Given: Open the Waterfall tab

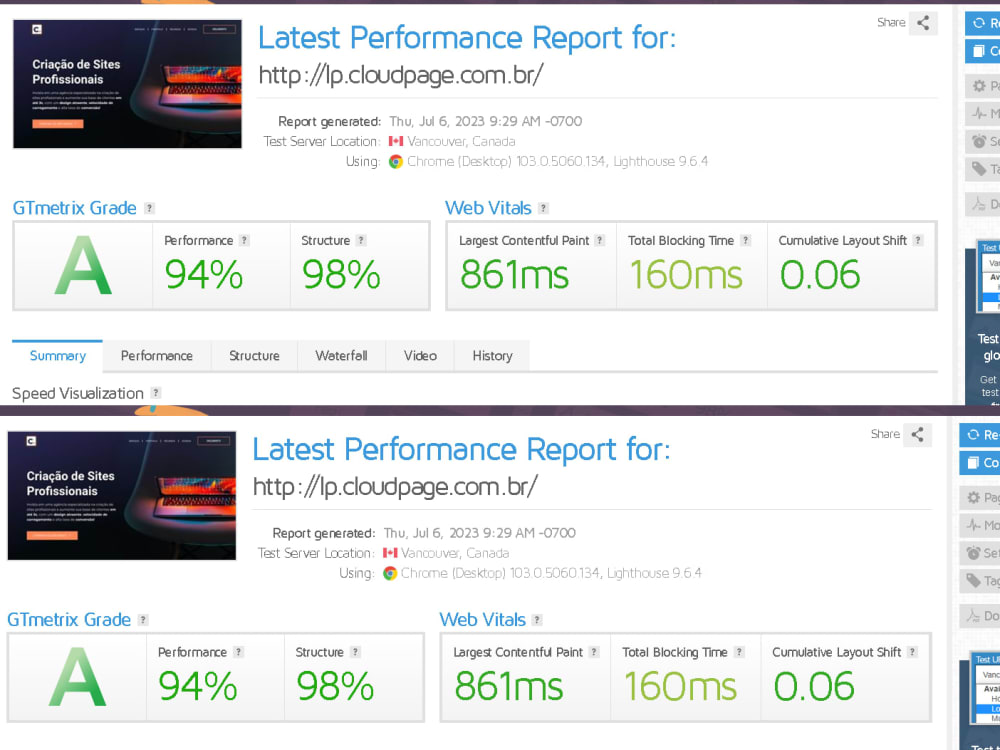Looking at the screenshot, I should pyautogui.click(x=341, y=356).
